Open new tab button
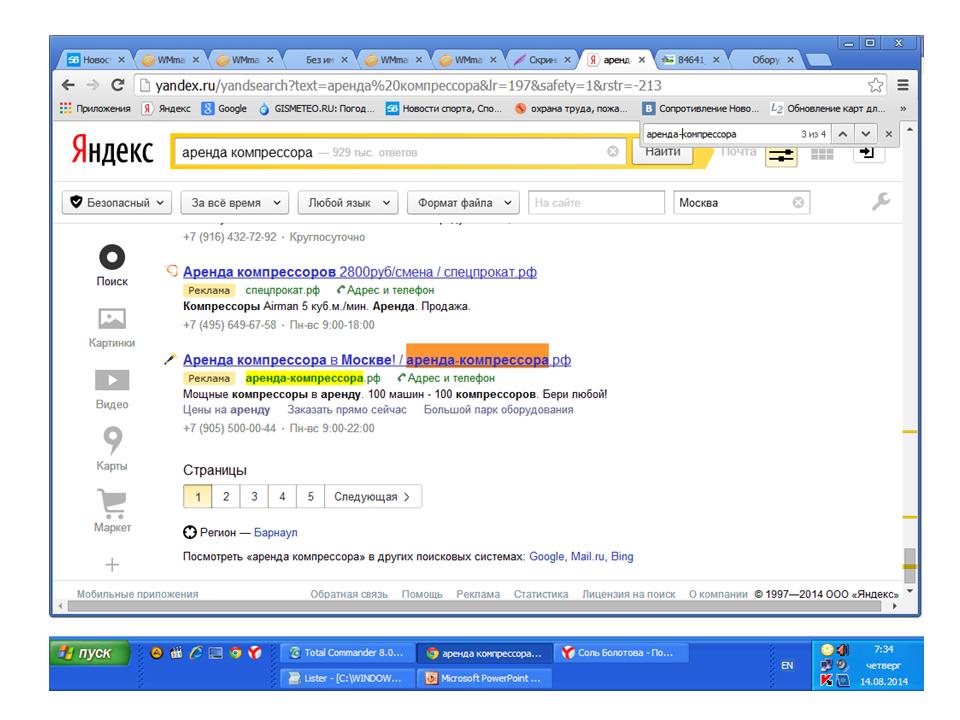This screenshot has width=960, height=720. tap(819, 59)
